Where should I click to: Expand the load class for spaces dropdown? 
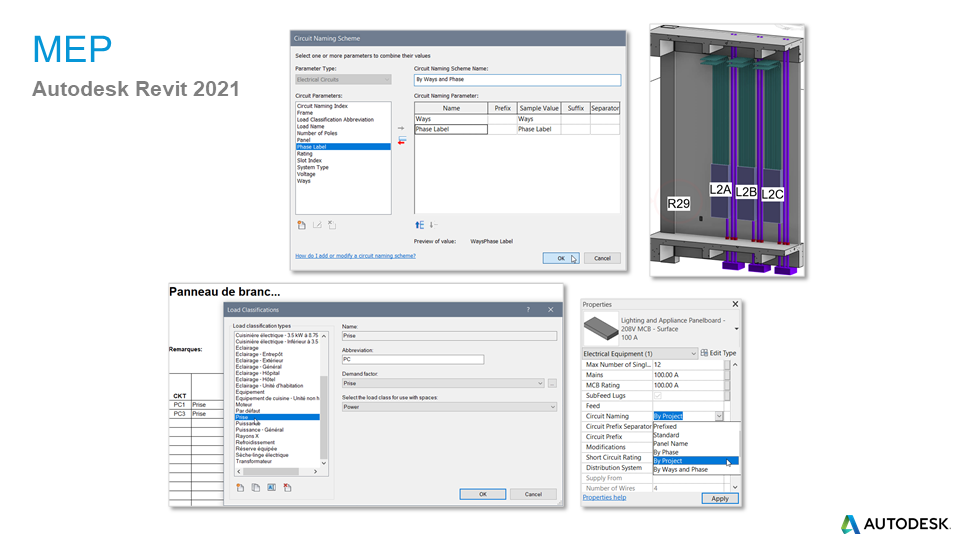click(x=551, y=407)
